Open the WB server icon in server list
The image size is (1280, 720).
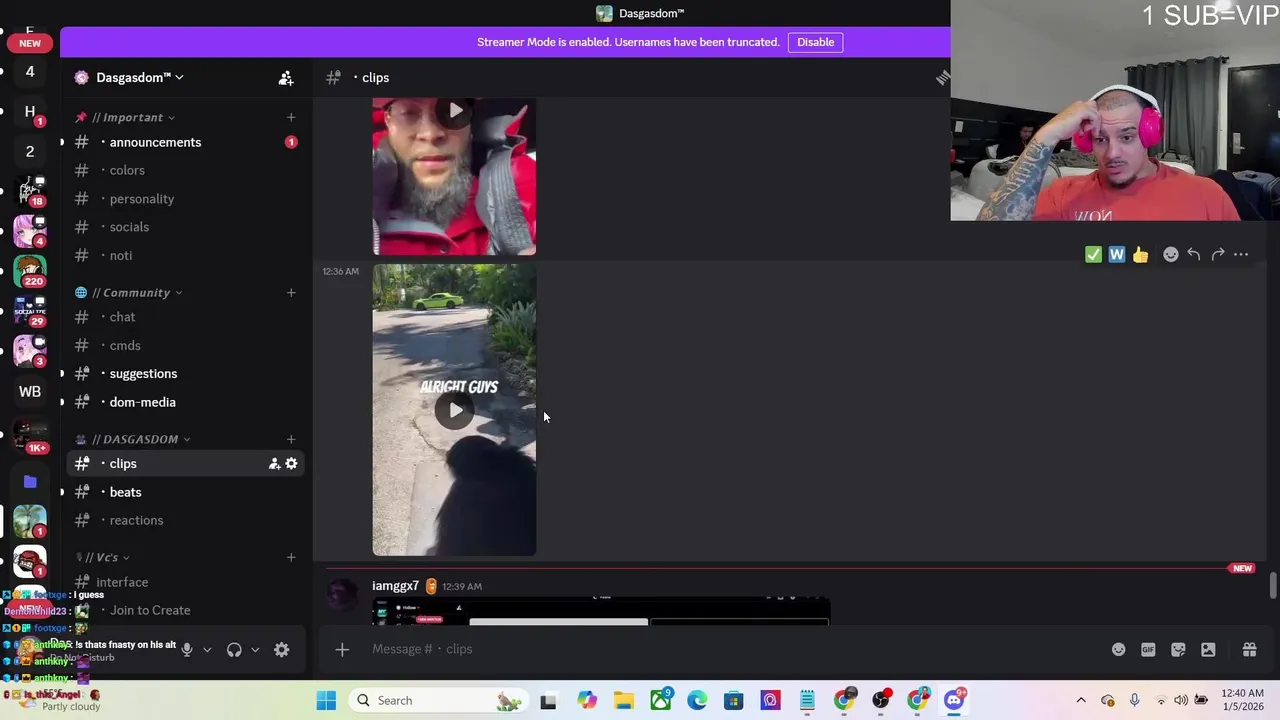(30, 391)
